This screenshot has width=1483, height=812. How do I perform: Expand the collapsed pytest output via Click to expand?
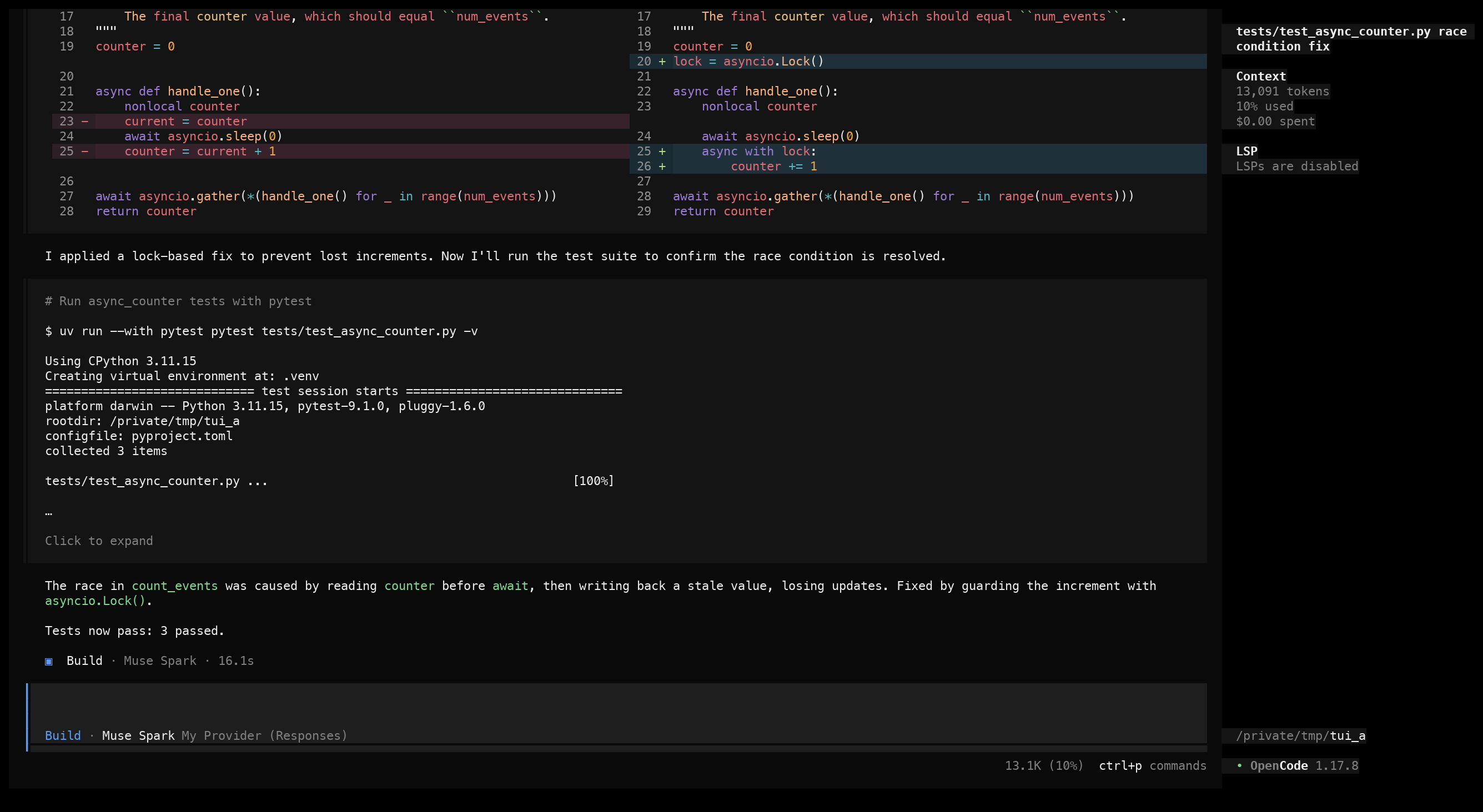click(x=99, y=541)
